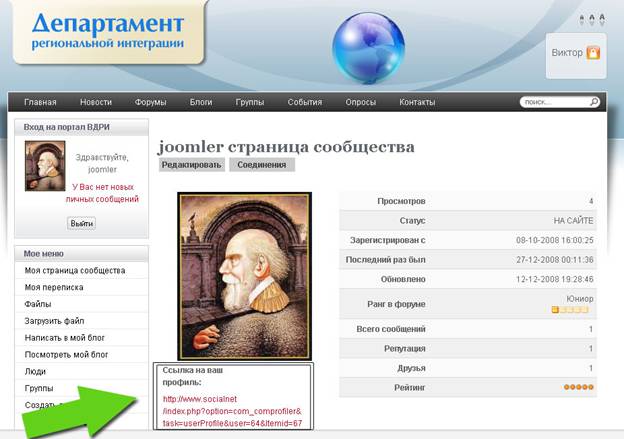Select Загрузить файл in sidebar

pos(55,321)
